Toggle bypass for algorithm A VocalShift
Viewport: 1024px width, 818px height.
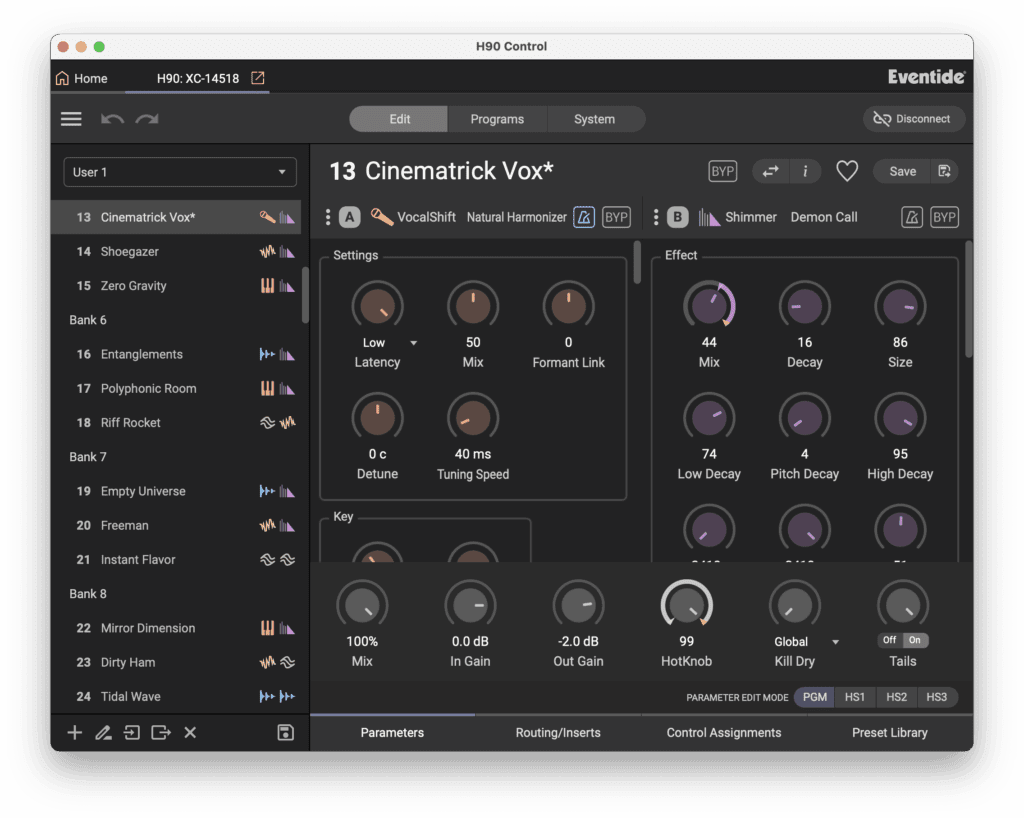click(616, 217)
